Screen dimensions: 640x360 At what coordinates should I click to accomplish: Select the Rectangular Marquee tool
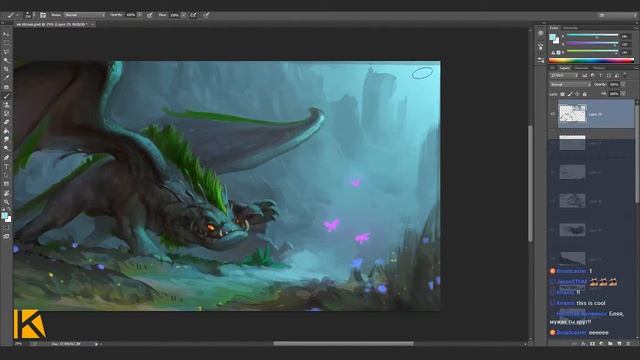tap(6, 43)
